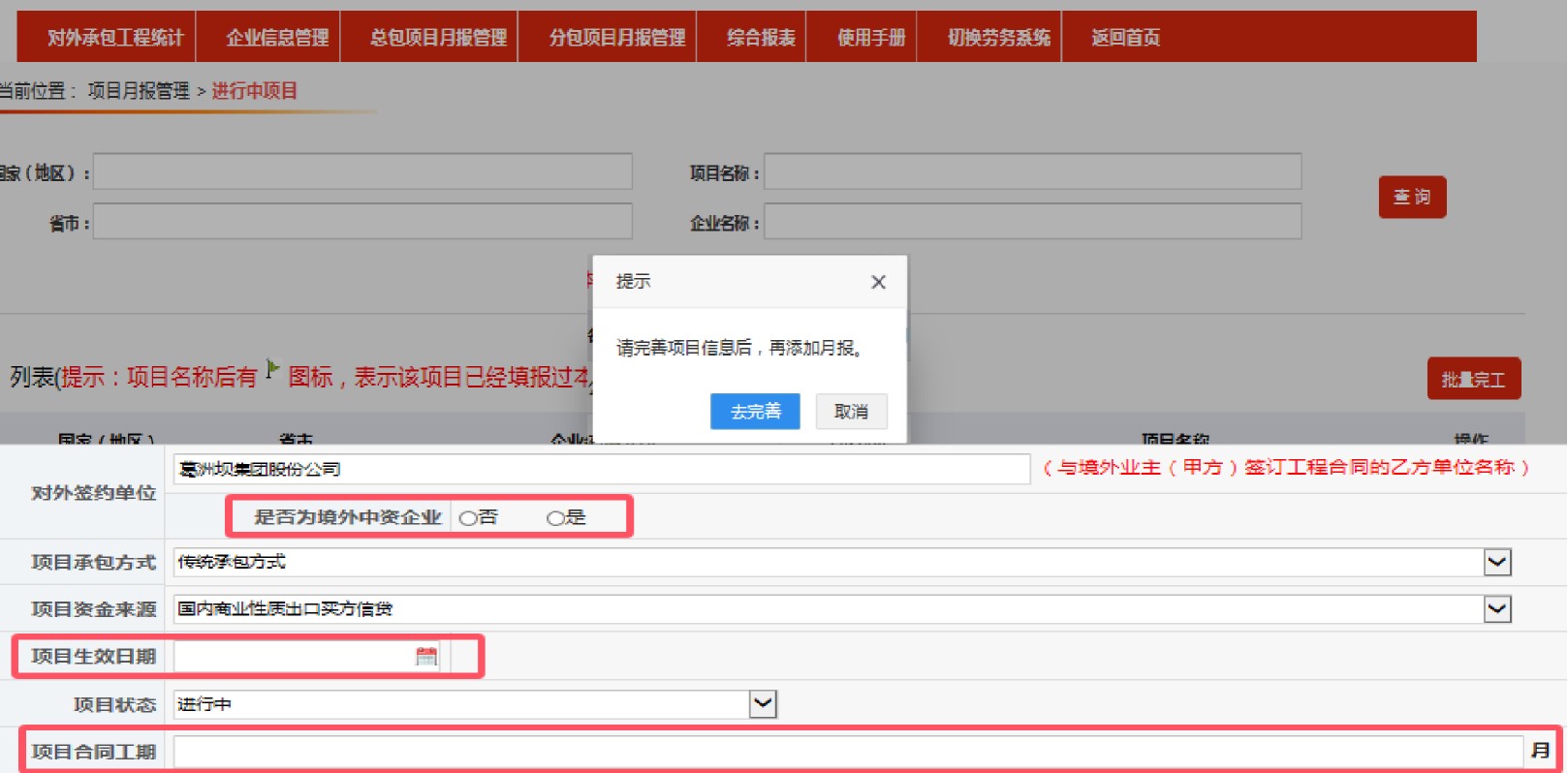Click 切换劳务系统 in the navigation bar
Screen dimensions: 1568x773
(998, 38)
